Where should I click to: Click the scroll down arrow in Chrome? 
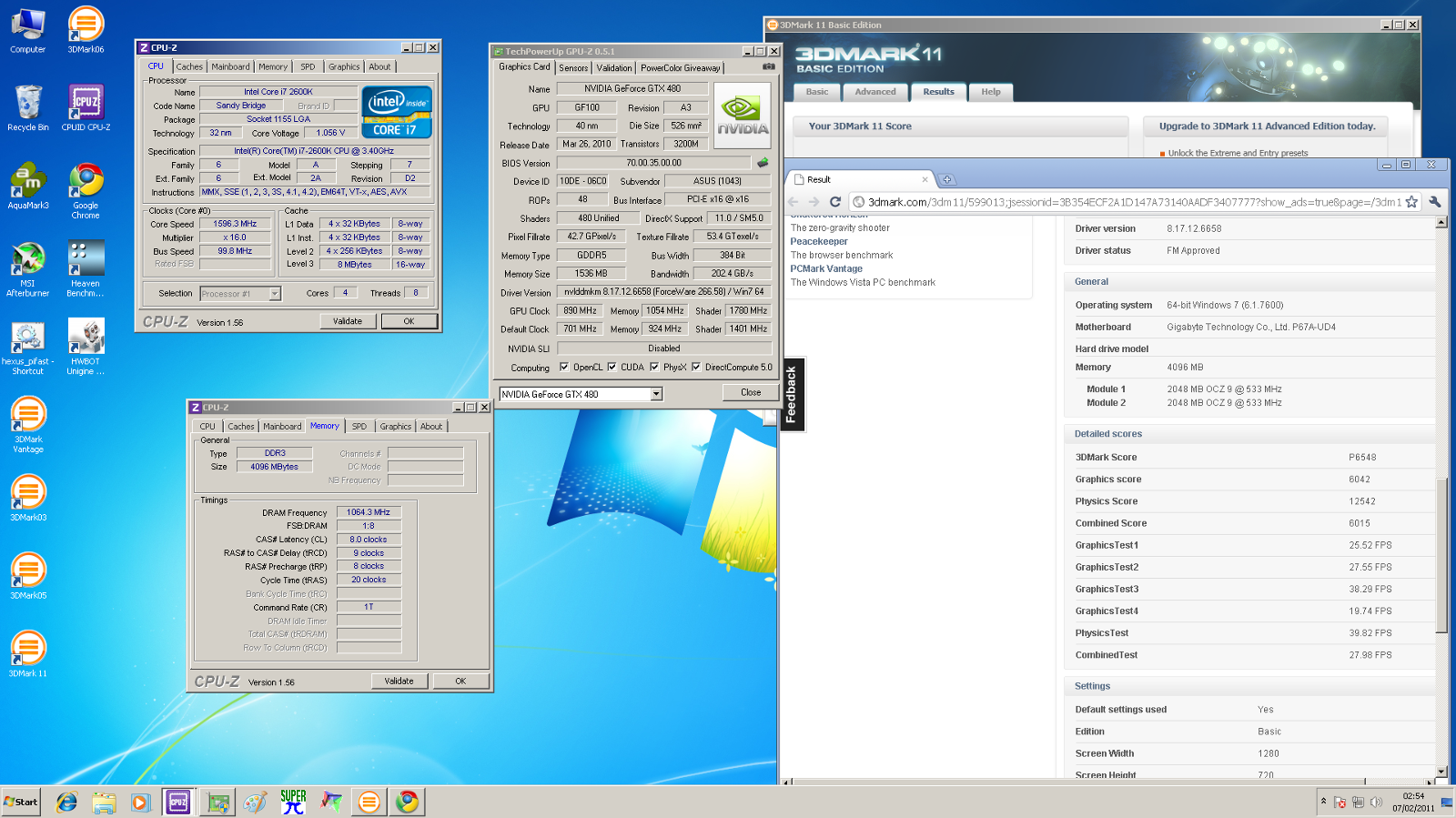[x=1441, y=772]
